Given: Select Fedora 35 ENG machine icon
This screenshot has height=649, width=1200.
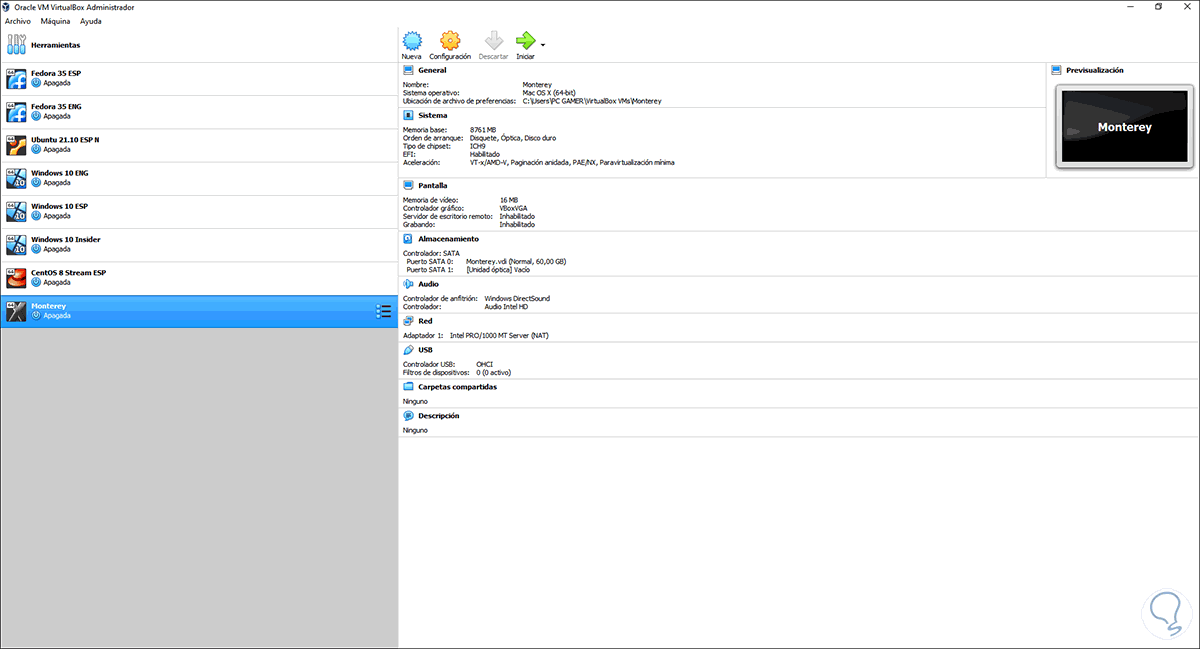Looking at the screenshot, I should coord(16,111).
